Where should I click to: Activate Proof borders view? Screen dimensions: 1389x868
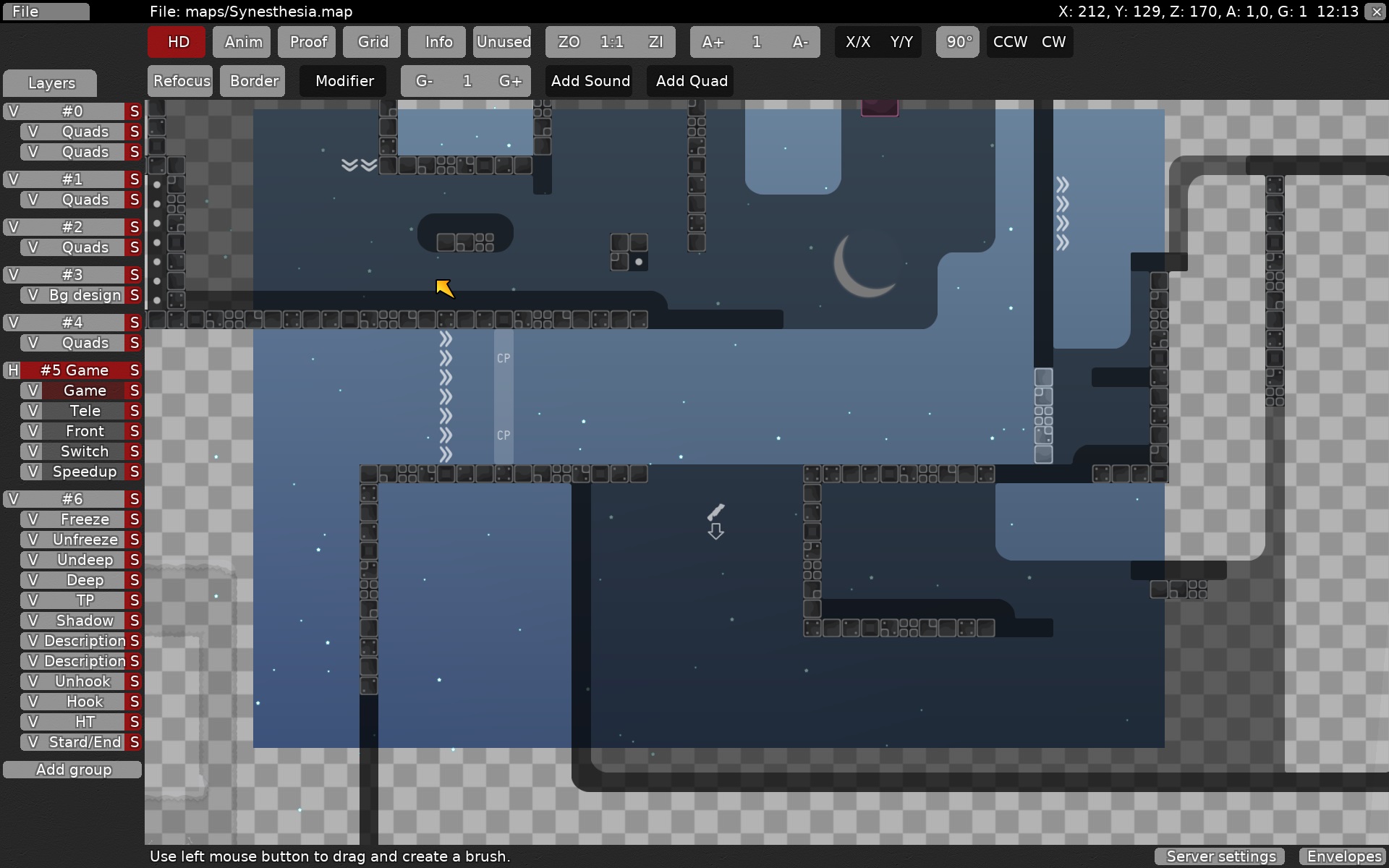coord(306,41)
